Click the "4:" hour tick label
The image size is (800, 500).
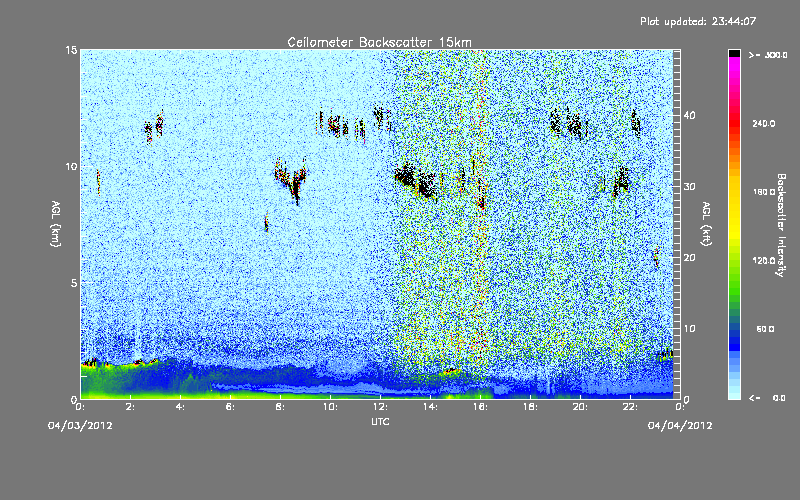[181, 407]
